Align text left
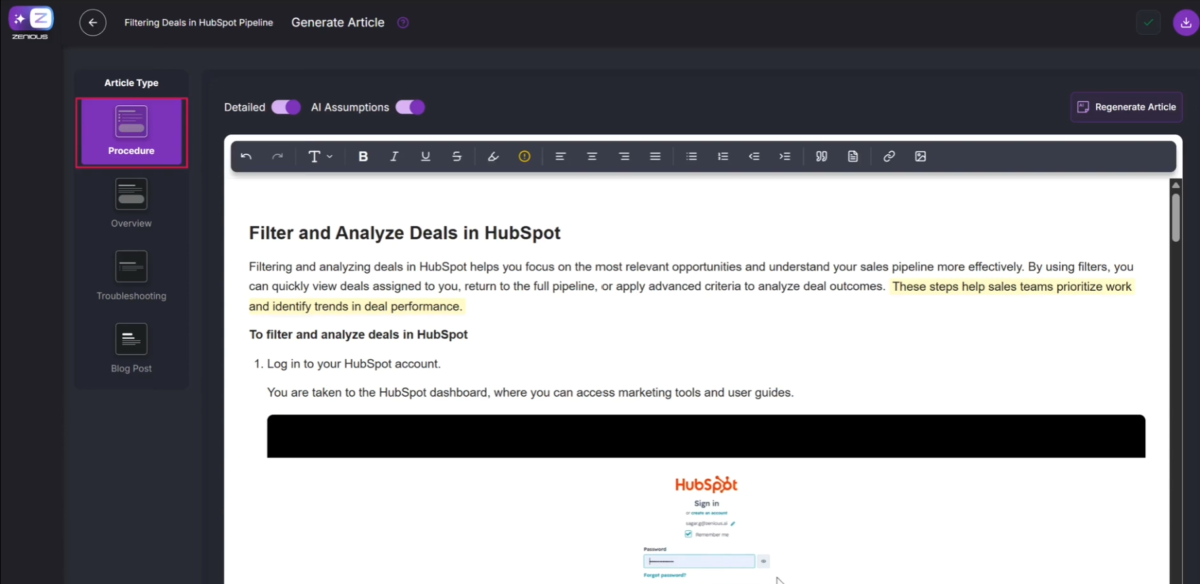The height and width of the screenshot is (584, 1200). tap(560, 157)
